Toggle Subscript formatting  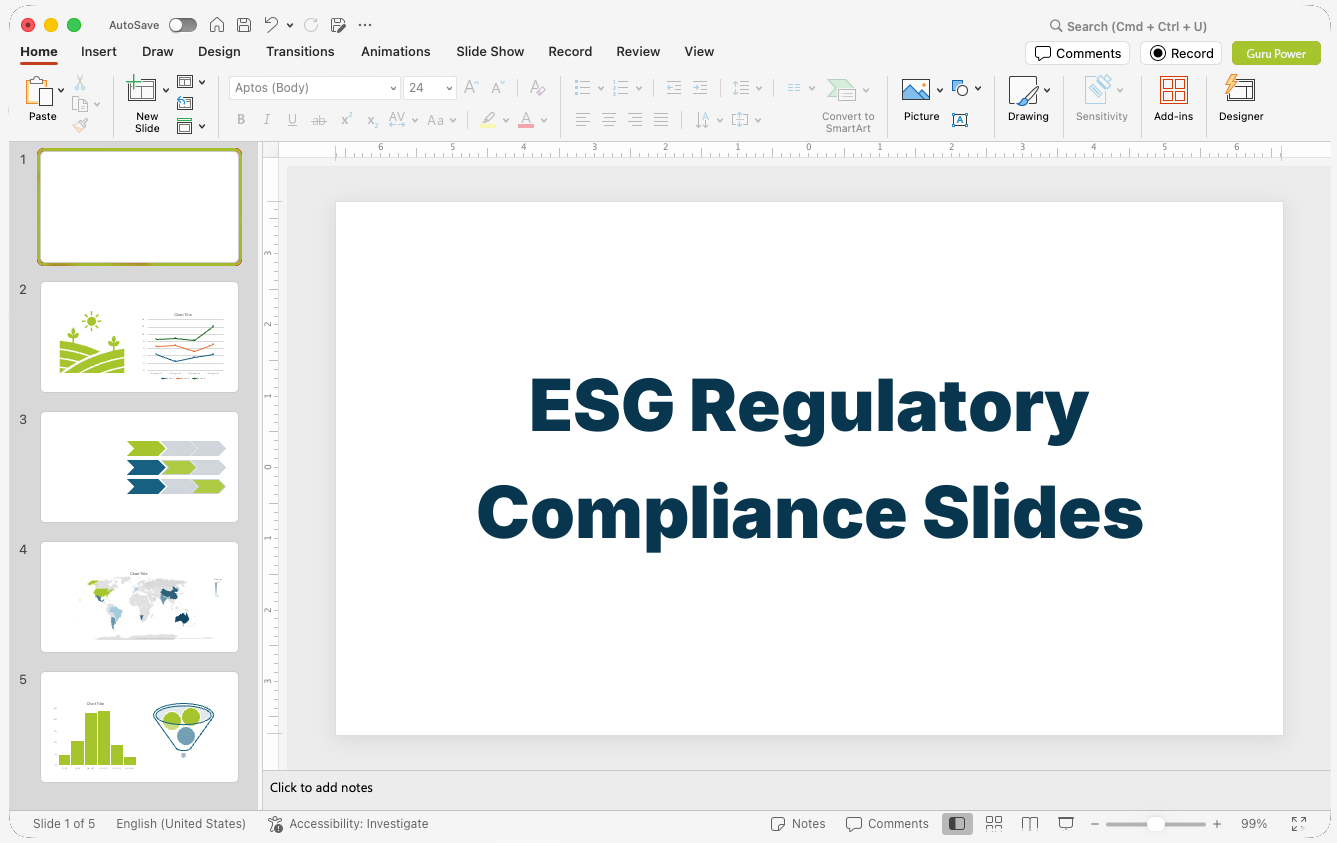point(372,120)
